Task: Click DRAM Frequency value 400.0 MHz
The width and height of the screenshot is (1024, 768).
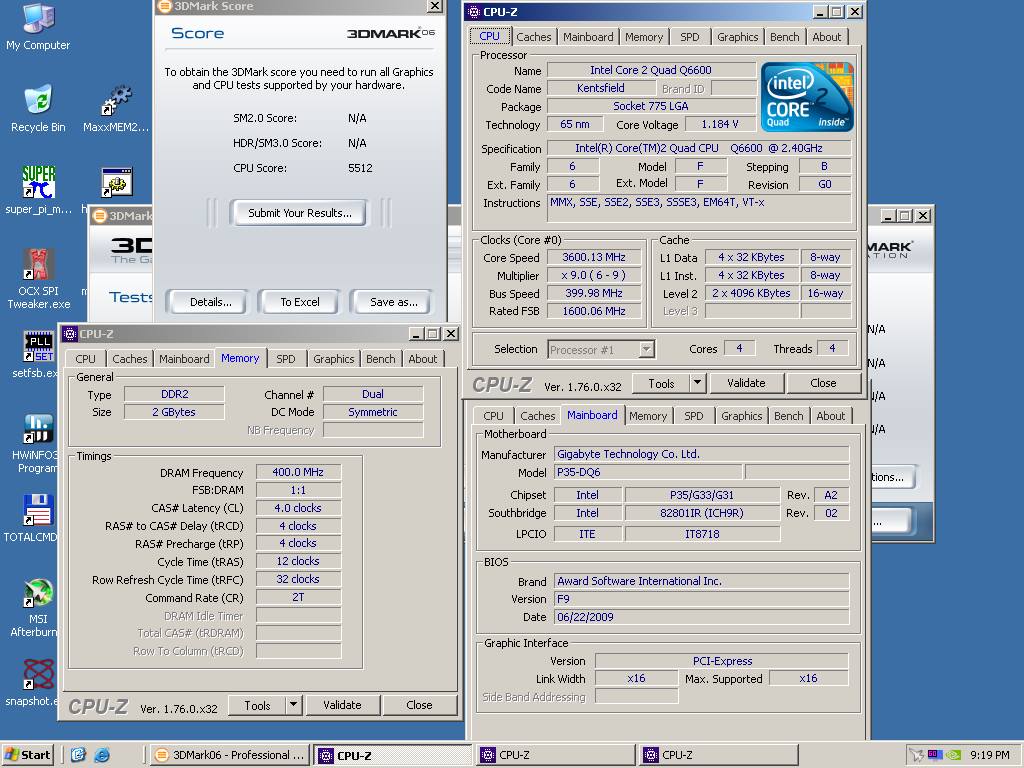Action: coord(298,472)
